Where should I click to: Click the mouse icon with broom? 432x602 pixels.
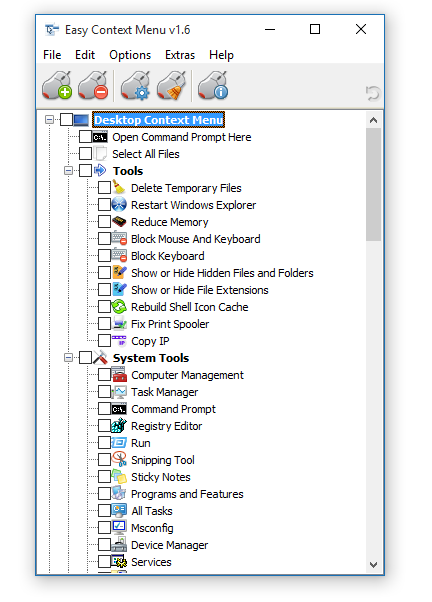(x=171, y=86)
